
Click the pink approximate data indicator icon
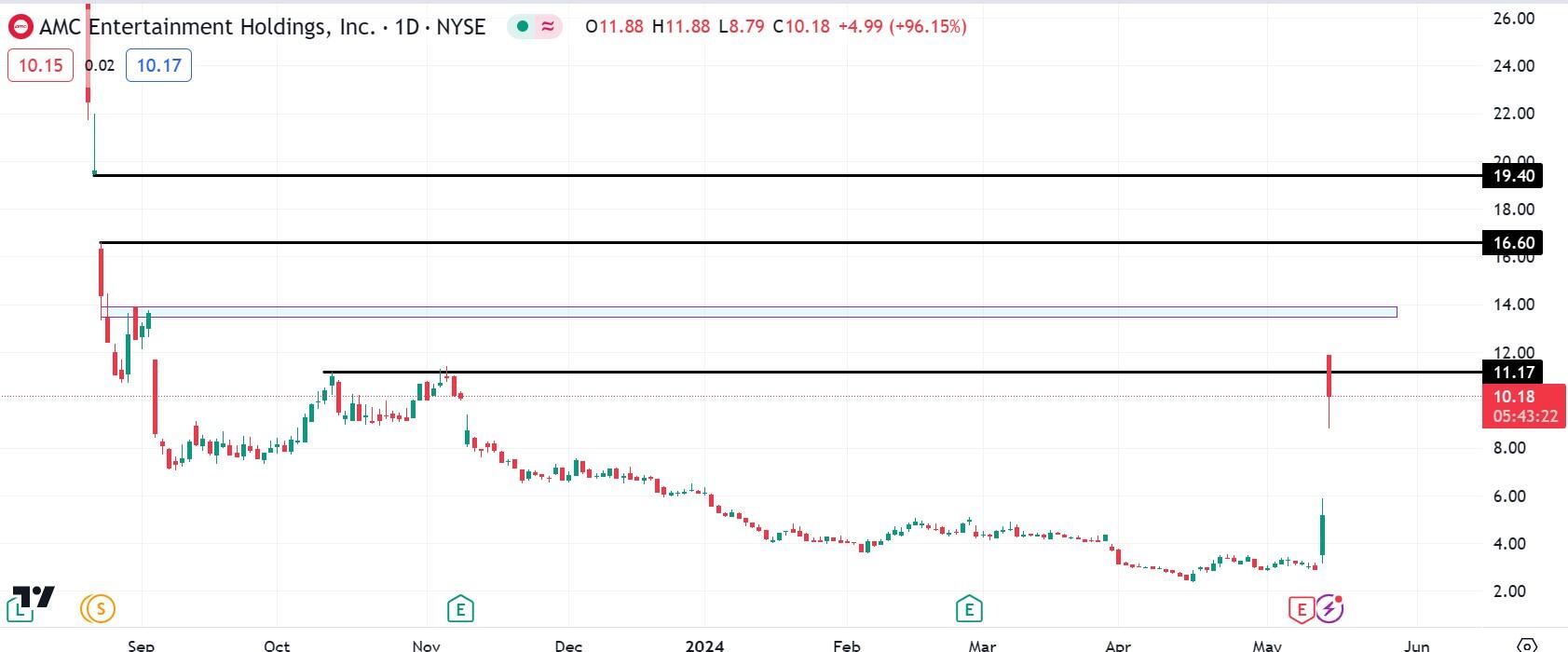pyautogui.click(x=548, y=27)
